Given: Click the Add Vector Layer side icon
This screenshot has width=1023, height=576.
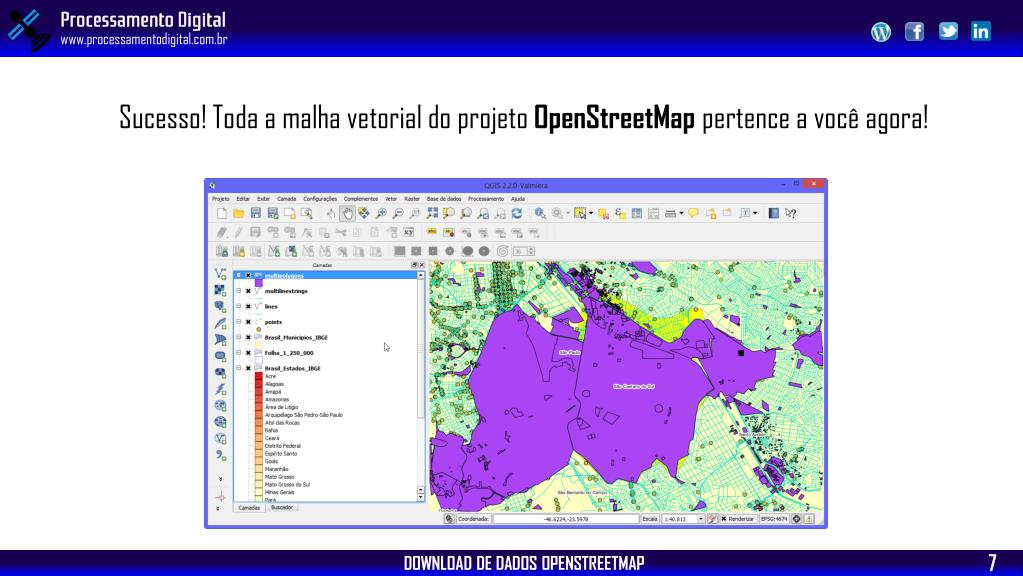Looking at the screenshot, I should 221,273.
